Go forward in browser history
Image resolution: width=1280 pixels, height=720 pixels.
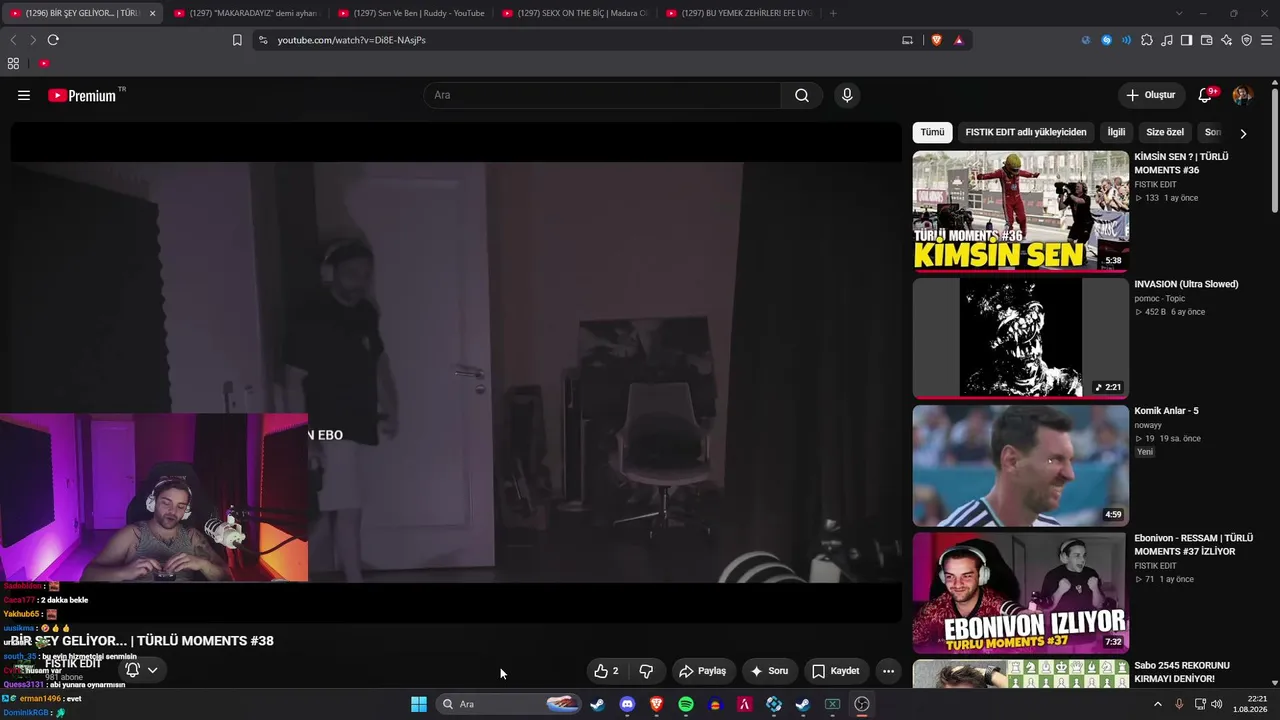coord(33,40)
